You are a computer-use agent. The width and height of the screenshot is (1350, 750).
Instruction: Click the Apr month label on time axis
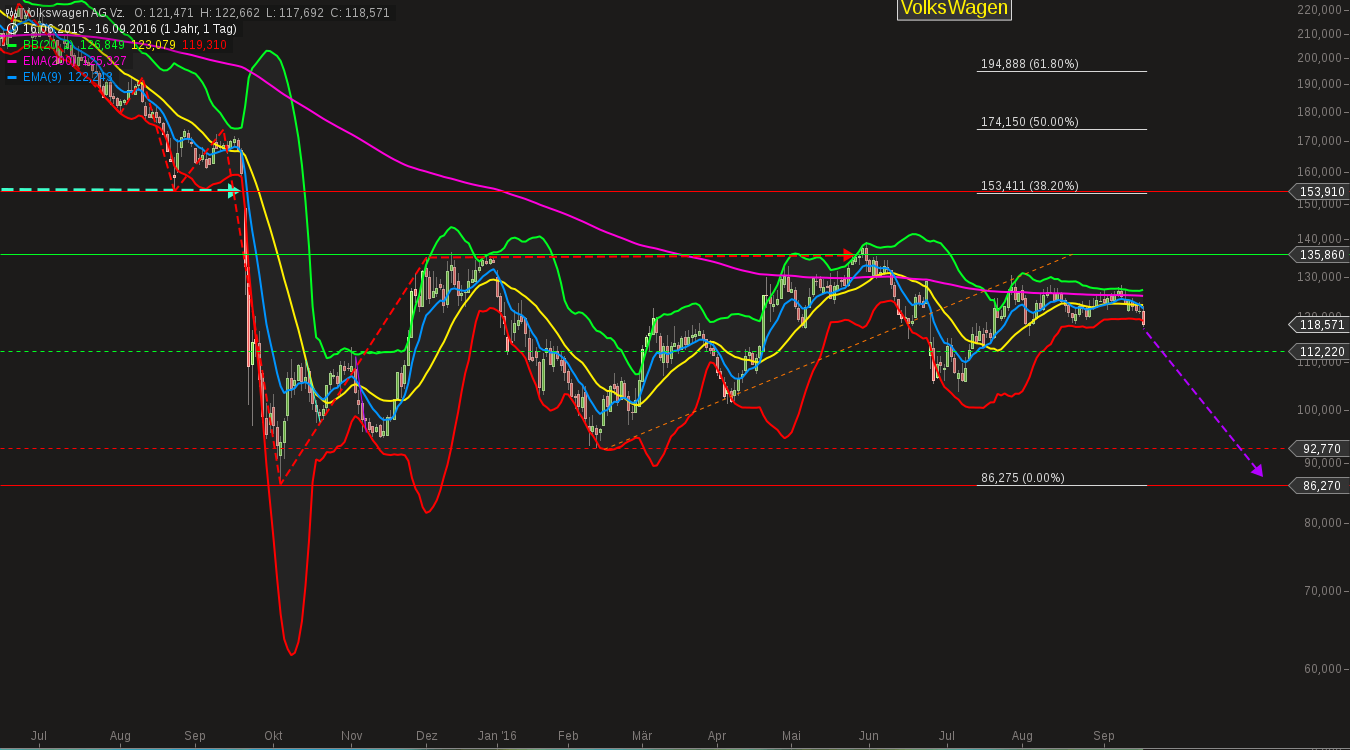(716, 736)
